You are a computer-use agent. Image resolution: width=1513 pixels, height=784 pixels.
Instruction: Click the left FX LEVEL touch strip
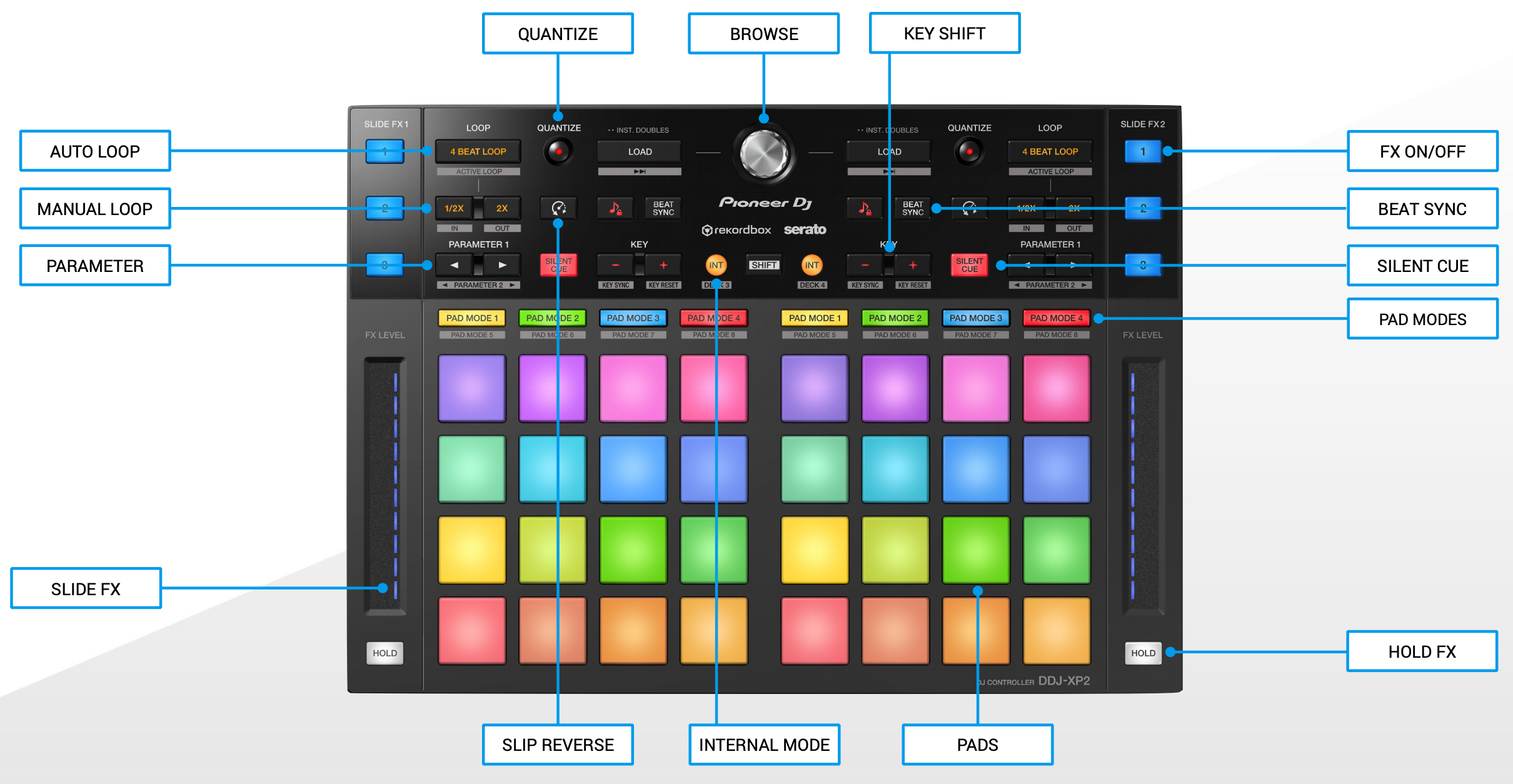[x=385, y=485]
